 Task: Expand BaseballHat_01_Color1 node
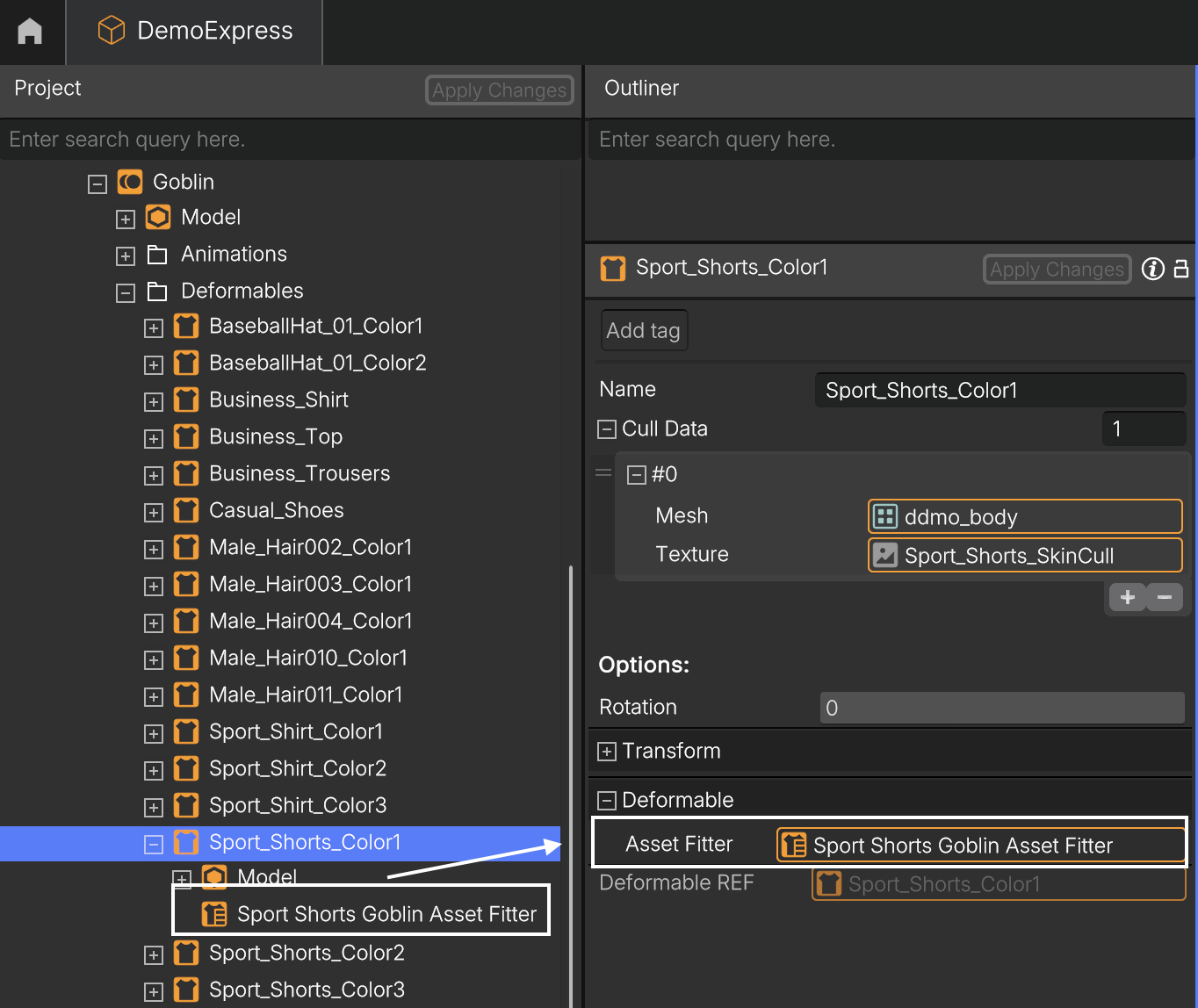154,328
